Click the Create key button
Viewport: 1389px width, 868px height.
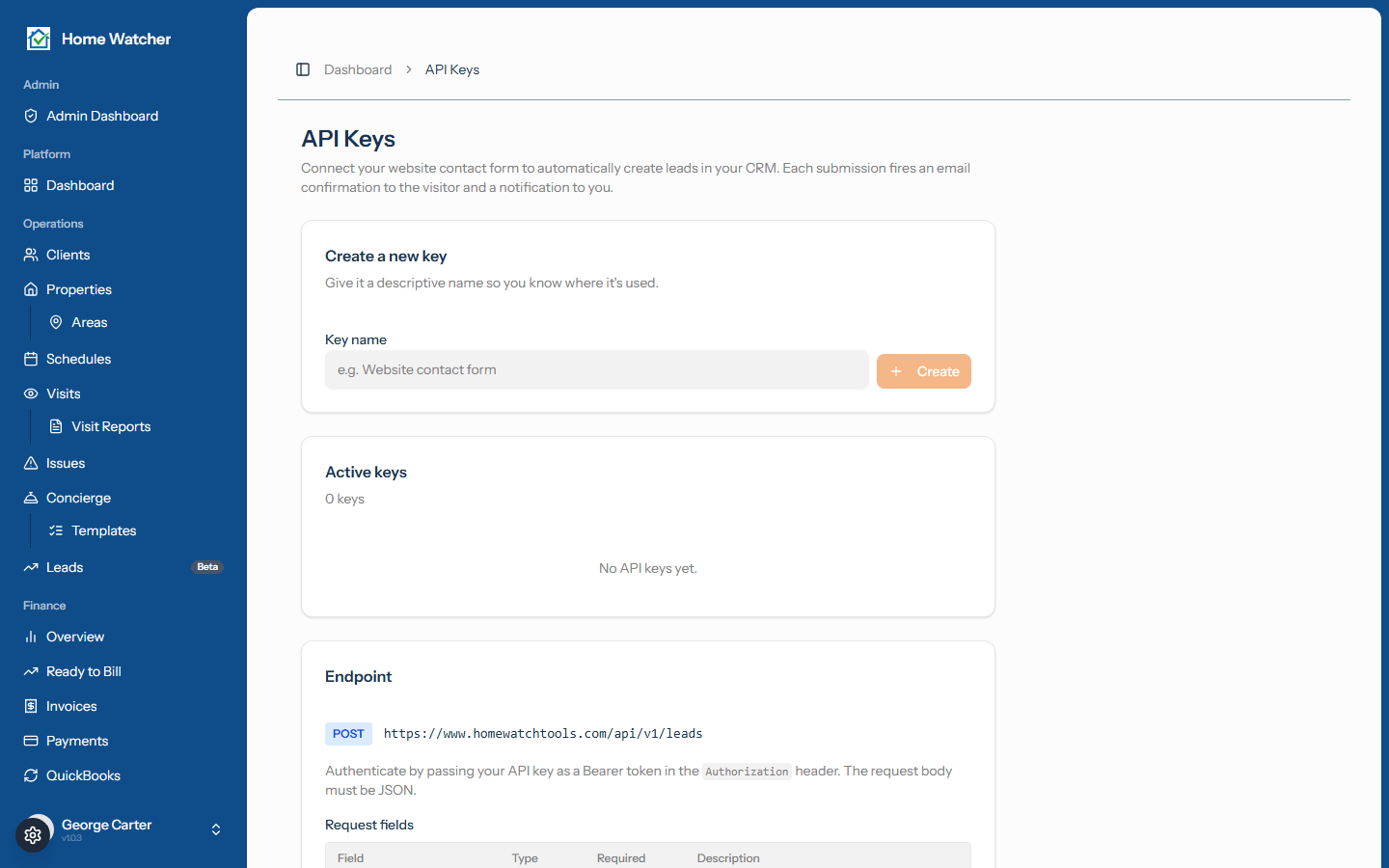(924, 371)
